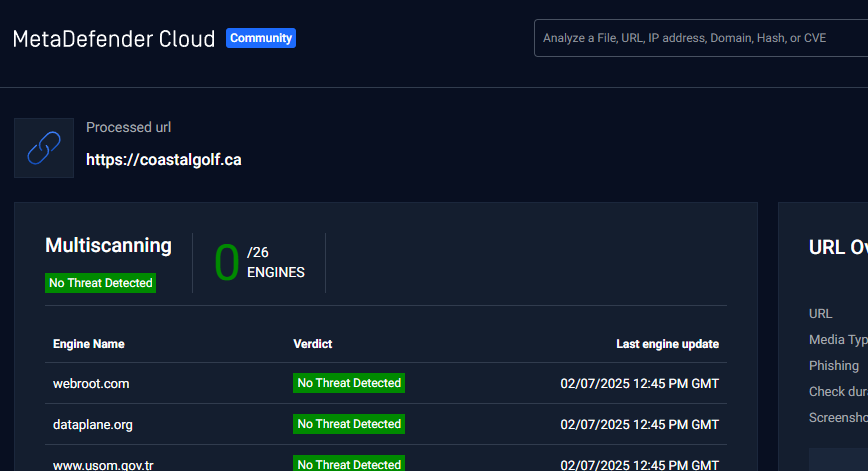Click dataplane.org last update timestamp
The image size is (868, 471).
[x=639, y=425]
